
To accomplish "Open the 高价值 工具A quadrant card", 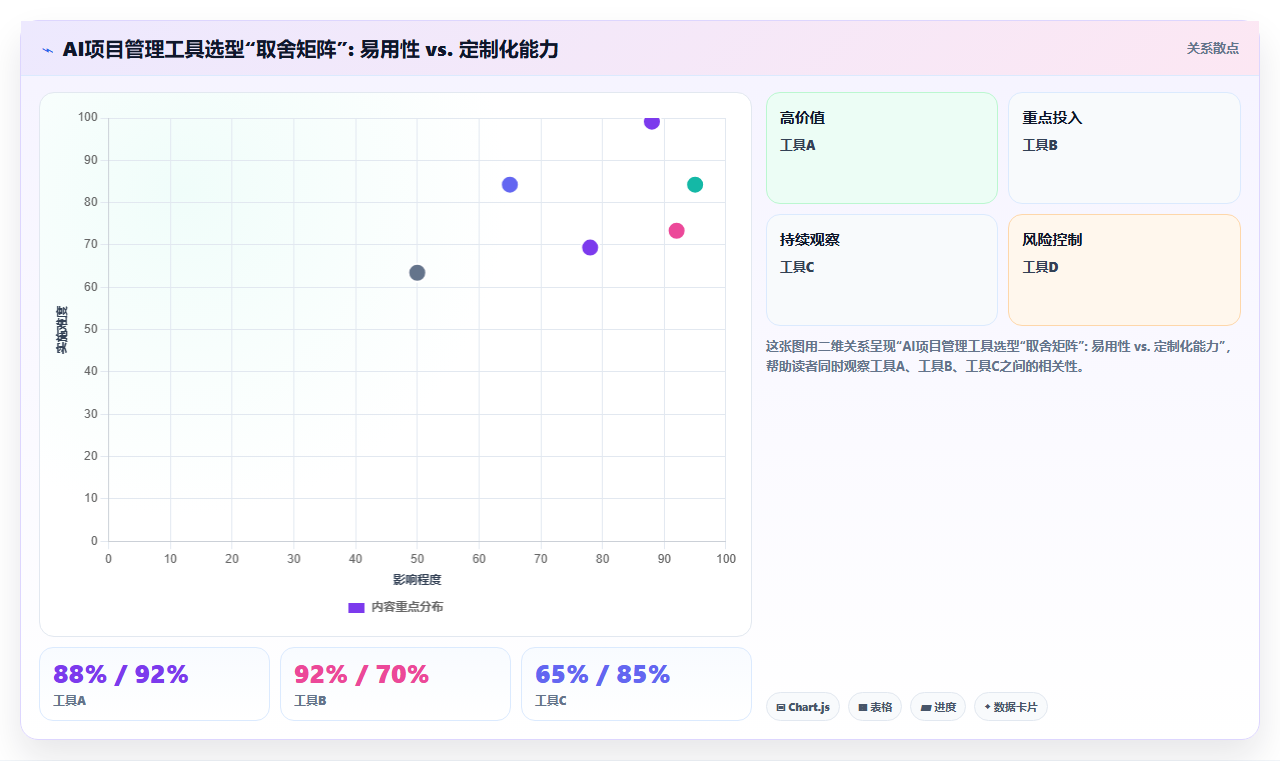I will click(x=882, y=148).
